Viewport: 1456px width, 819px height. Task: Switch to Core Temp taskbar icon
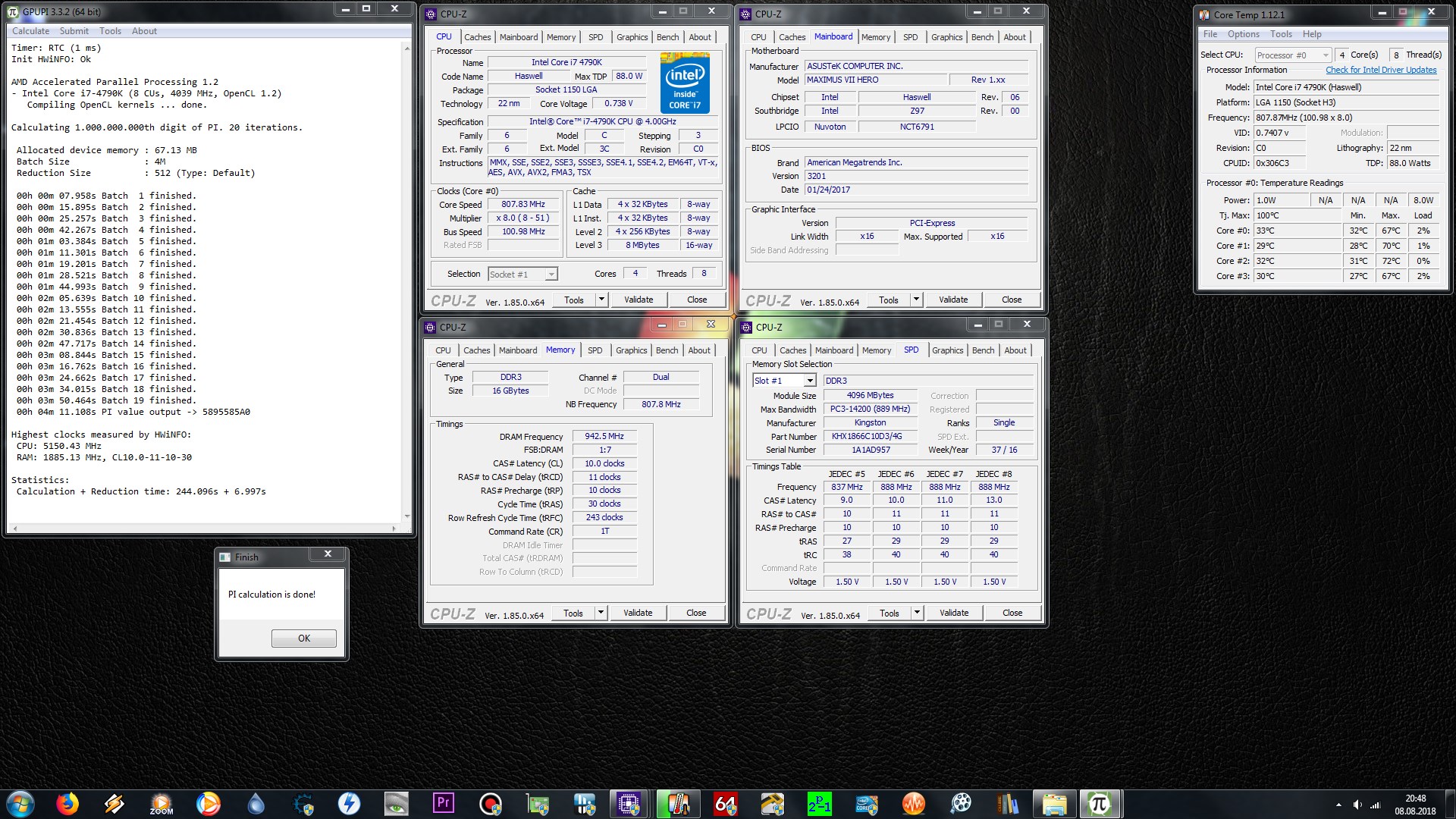[679, 804]
